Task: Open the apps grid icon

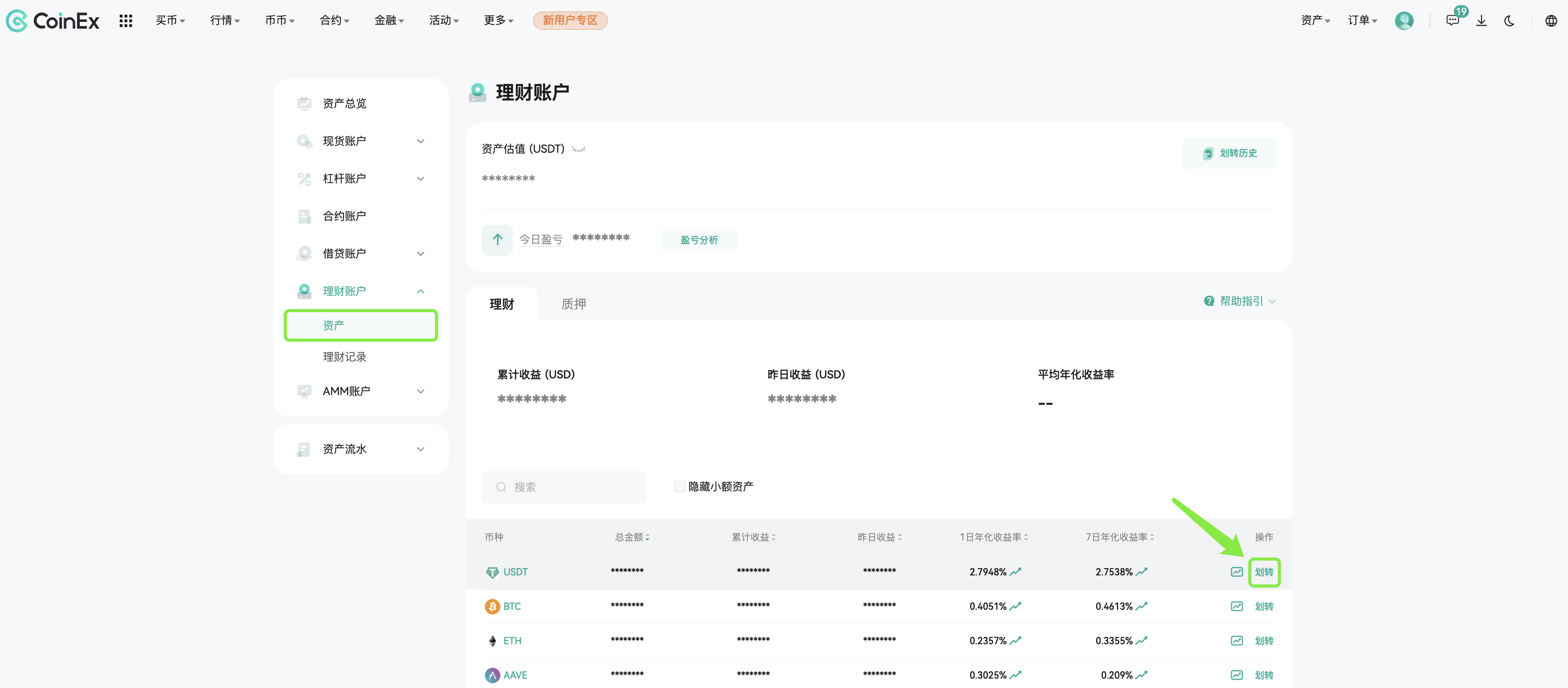Action: pyautogui.click(x=126, y=21)
